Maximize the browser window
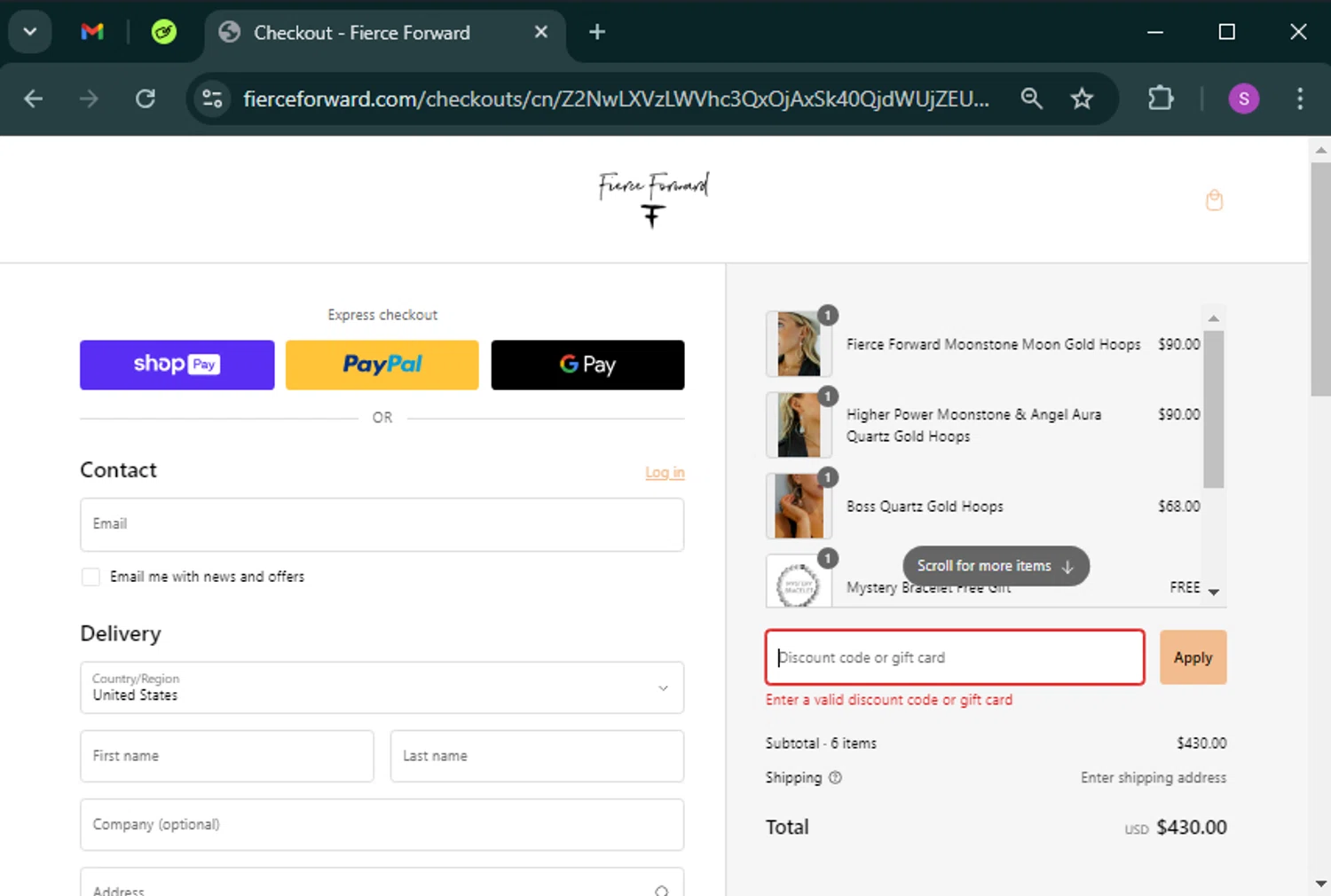Image resolution: width=1331 pixels, height=896 pixels. coord(1226,32)
